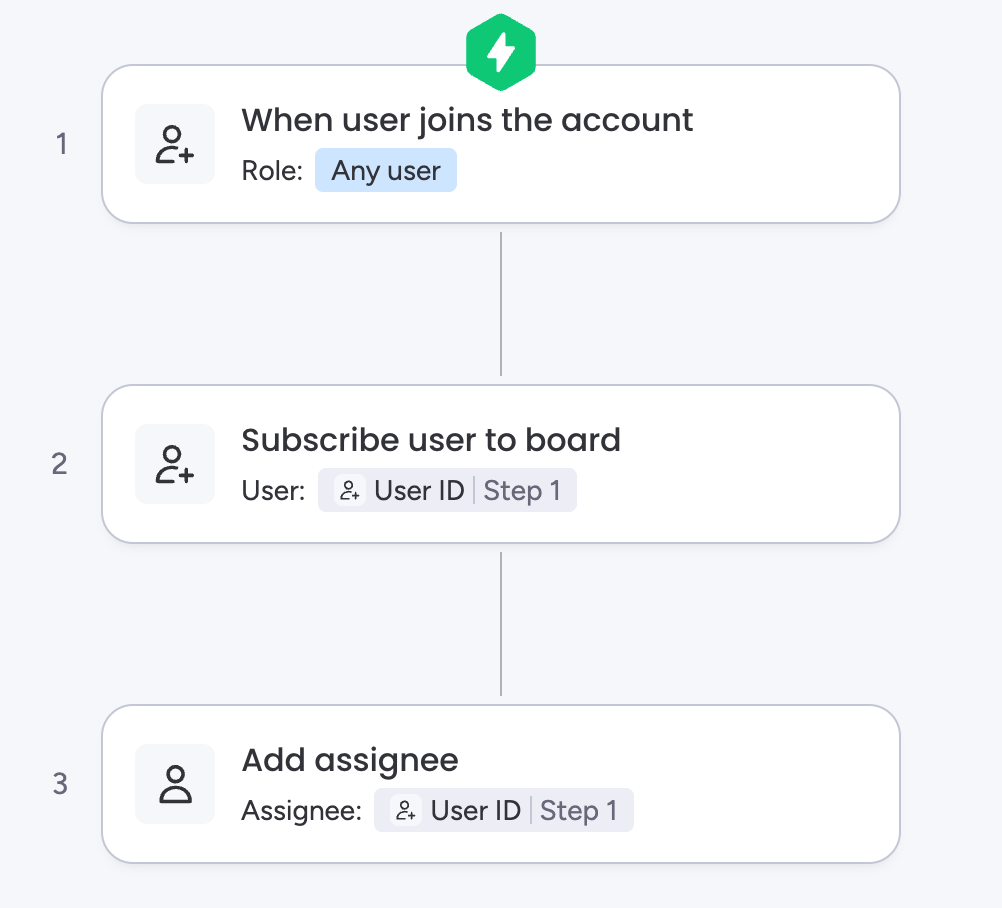Click connector line between steps 2 and 3
The width and height of the screenshot is (1002, 908).
pos(501,624)
